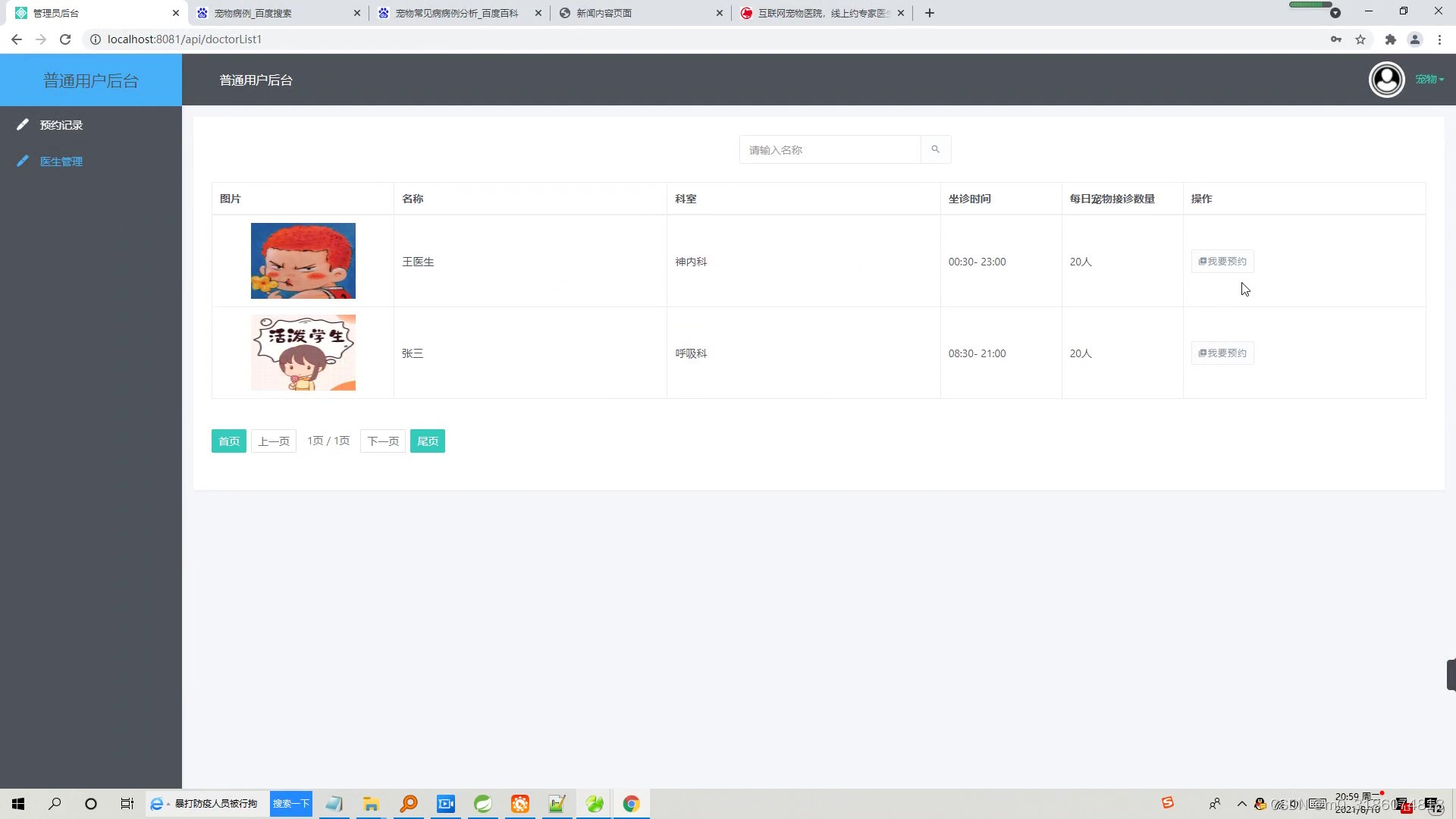Click the search magnifier icon in the search box
Viewport: 1456px width, 819px height.
click(934, 149)
